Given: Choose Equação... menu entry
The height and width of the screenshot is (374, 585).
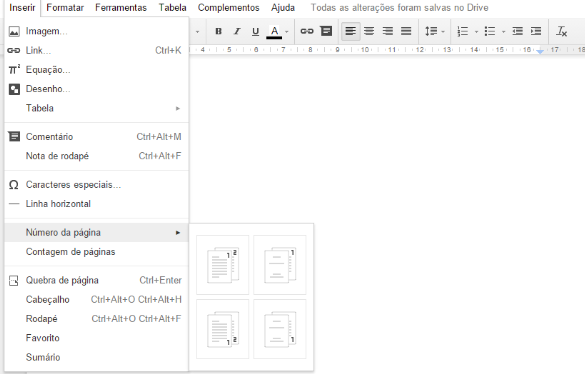Looking at the screenshot, I should point(97,70).
